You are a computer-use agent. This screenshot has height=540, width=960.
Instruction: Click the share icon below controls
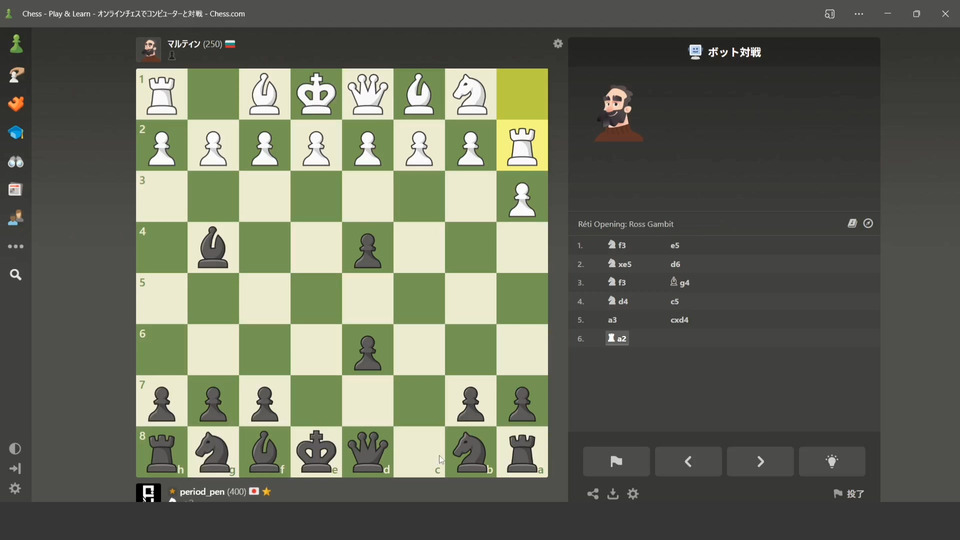pos(593,493)
